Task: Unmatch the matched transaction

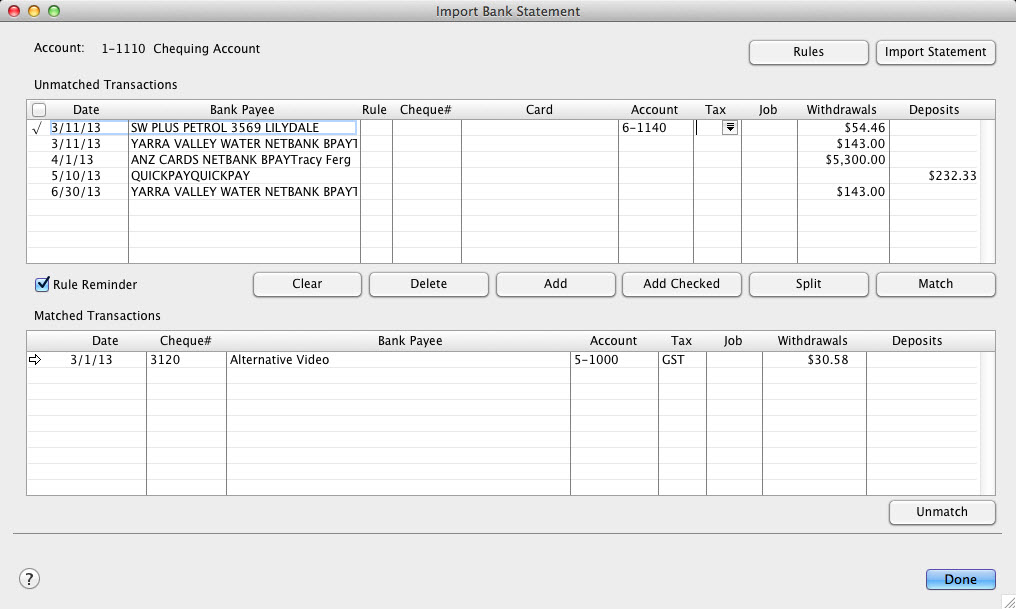Action: (x=942, y=512)
